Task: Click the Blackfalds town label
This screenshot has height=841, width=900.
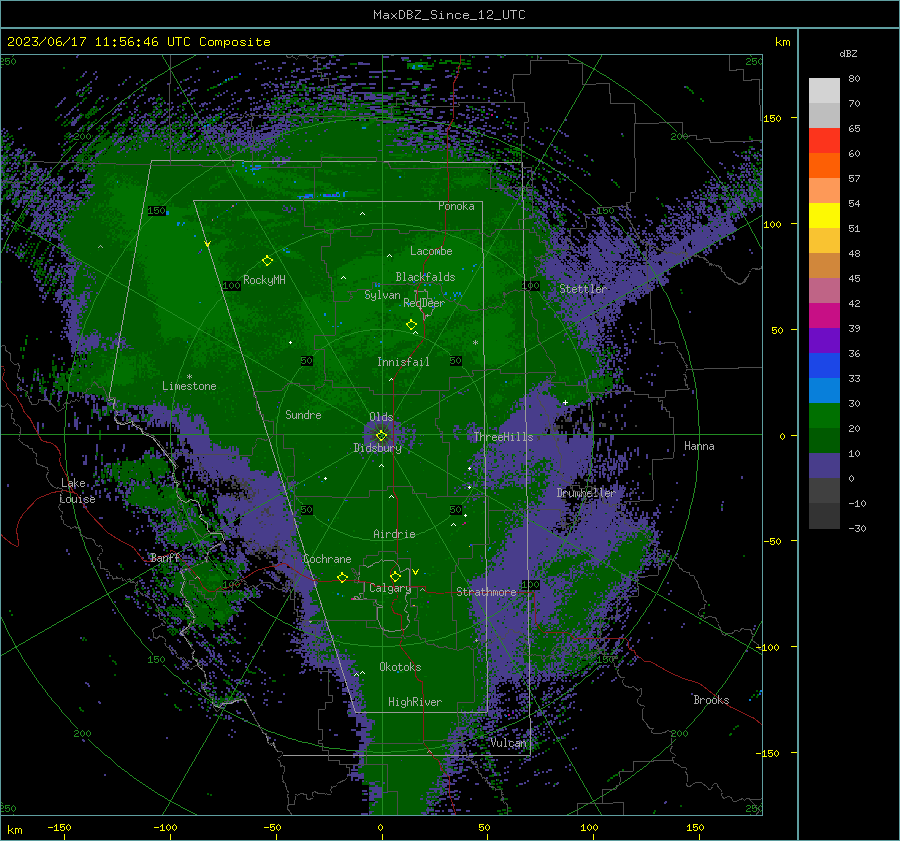Action: pos(425,277)
